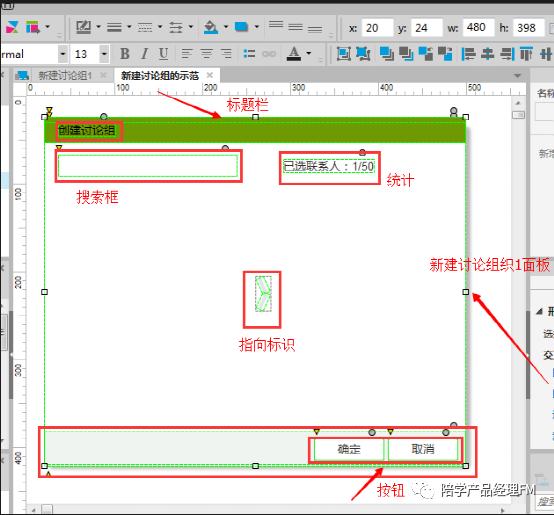Click the Group widgets icon
This screenshot has width=554, height=515.
pos(343,54)
